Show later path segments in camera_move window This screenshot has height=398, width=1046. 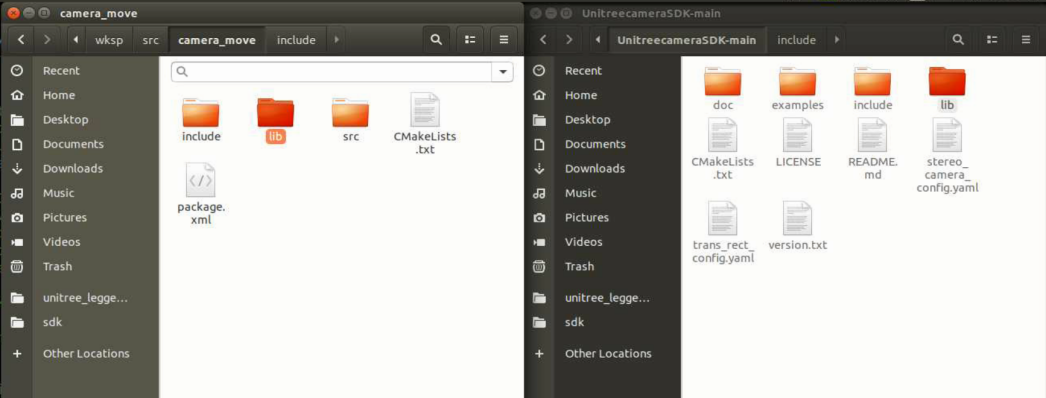point(336,40)
